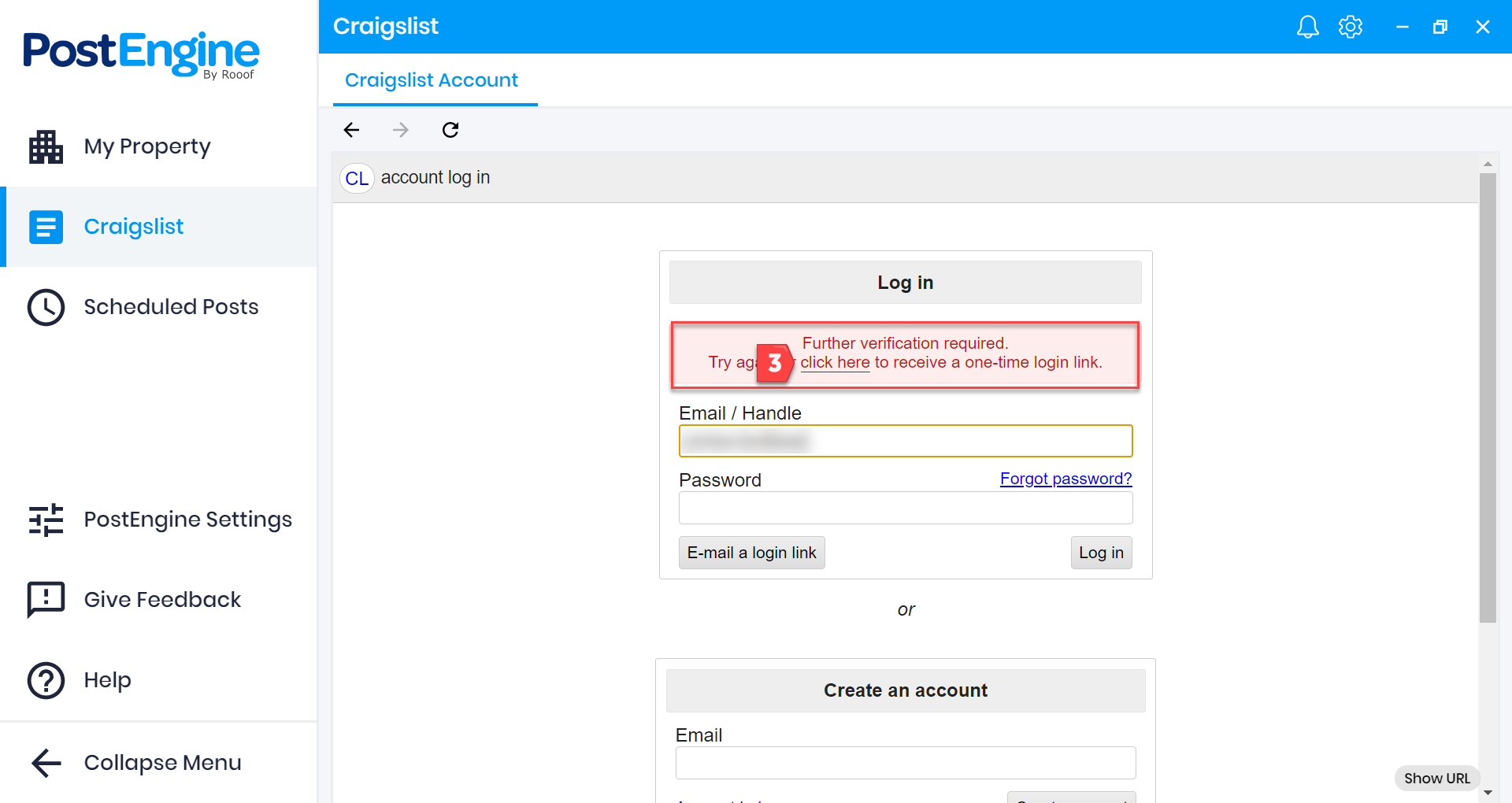Click the Craigslist document icon in sidebar

pyautogui.click(x=46, y=227)
